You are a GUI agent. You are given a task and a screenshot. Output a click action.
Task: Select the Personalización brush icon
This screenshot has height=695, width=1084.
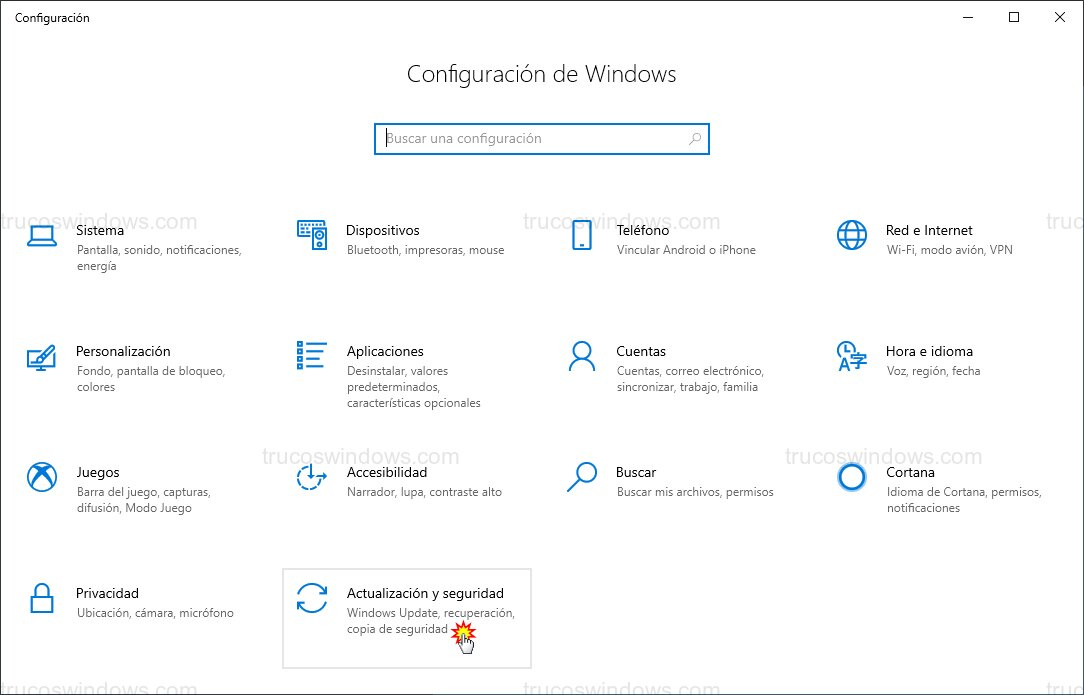coord(42,357)
